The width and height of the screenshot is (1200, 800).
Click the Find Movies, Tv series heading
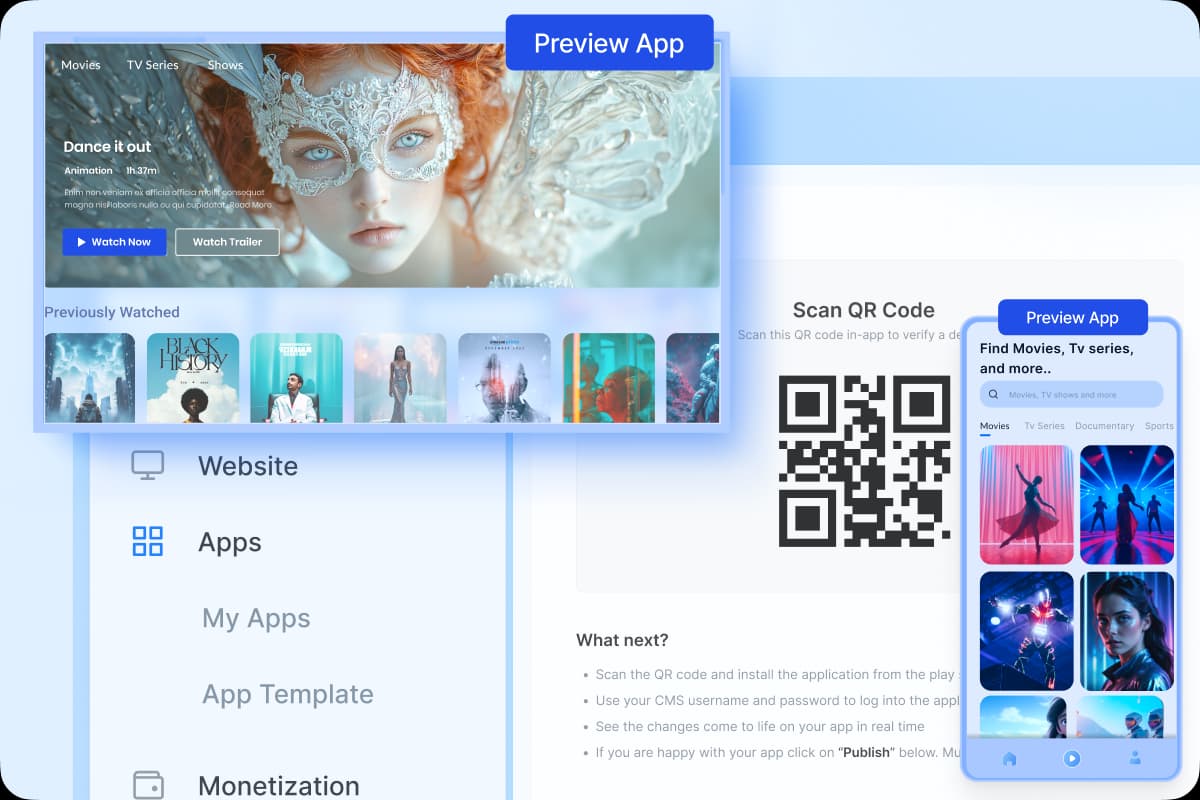[x=1057, y=358]
